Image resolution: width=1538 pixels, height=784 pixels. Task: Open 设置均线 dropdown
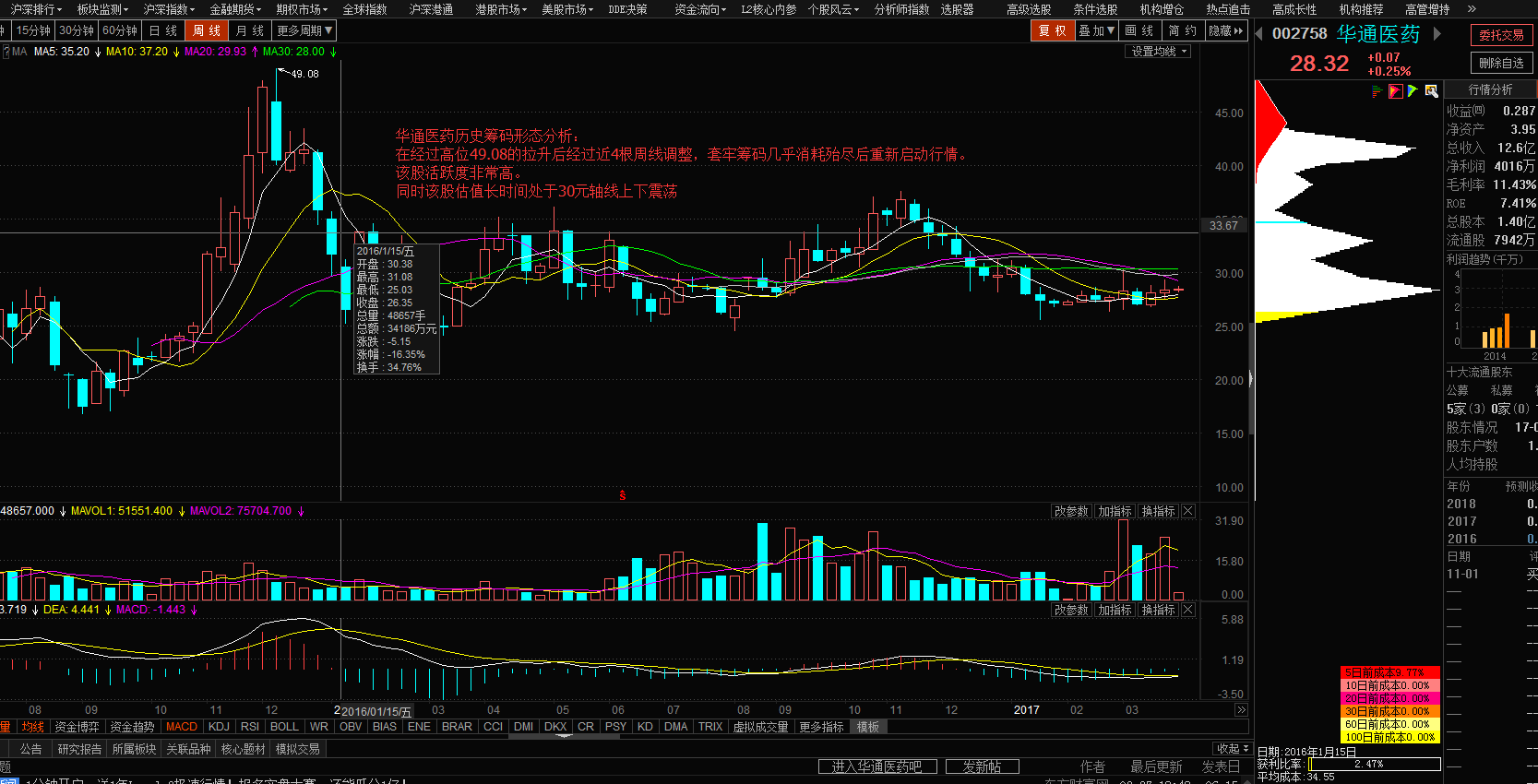[1159, 52]
